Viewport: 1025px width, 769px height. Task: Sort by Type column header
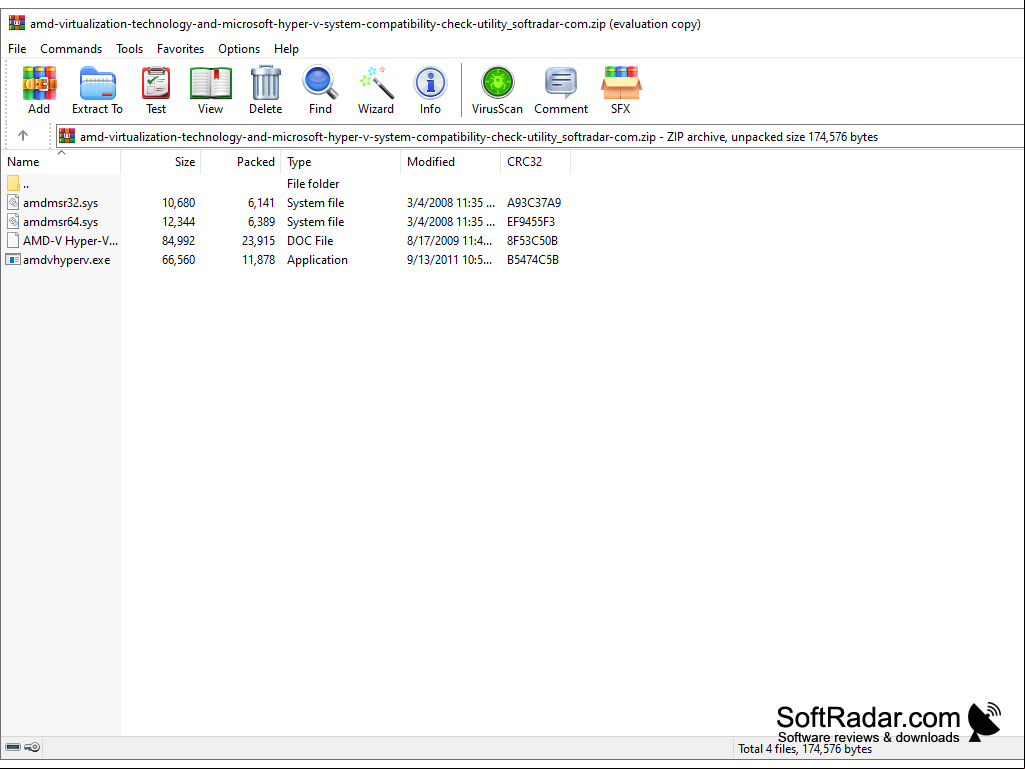pos(341,162)
